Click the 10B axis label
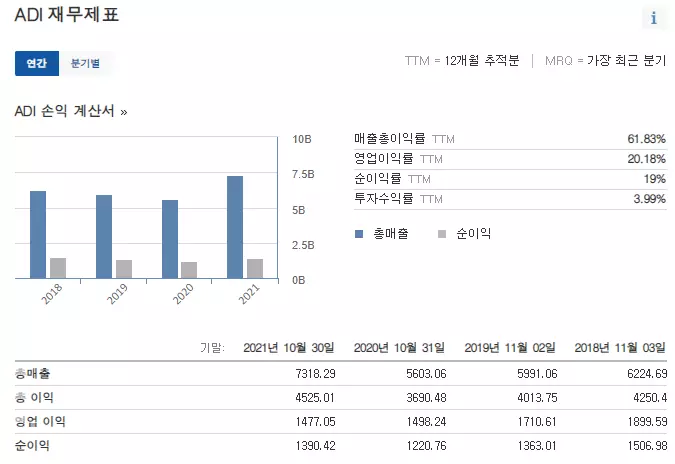 pos(302,139)
